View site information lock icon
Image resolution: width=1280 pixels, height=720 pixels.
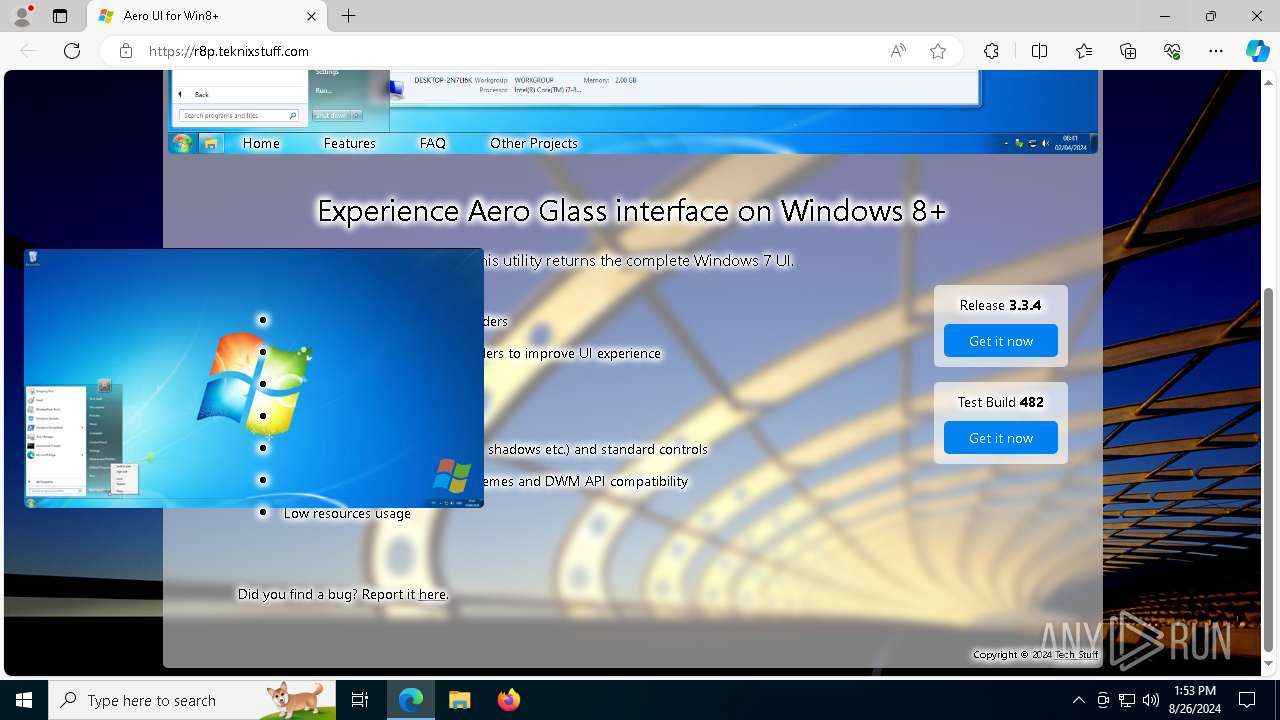point(126,51)
